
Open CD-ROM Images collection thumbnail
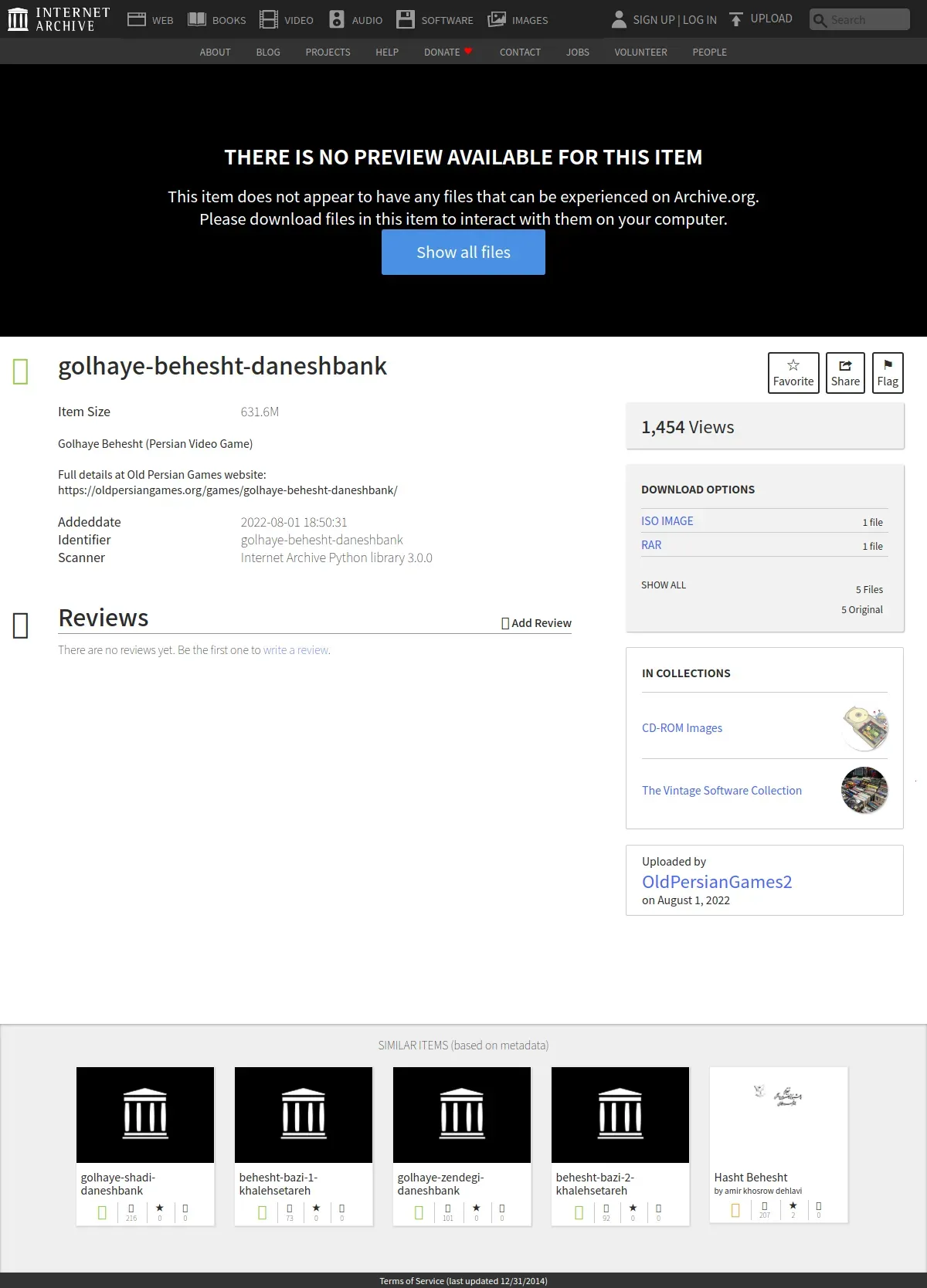[x=864, y=727]
